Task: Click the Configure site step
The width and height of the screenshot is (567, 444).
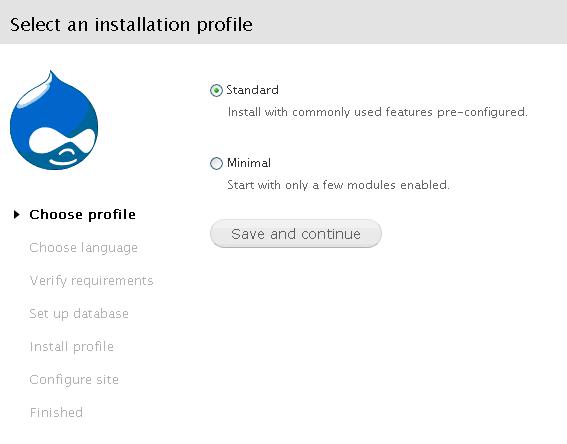Action: click(x=74, y=380)
